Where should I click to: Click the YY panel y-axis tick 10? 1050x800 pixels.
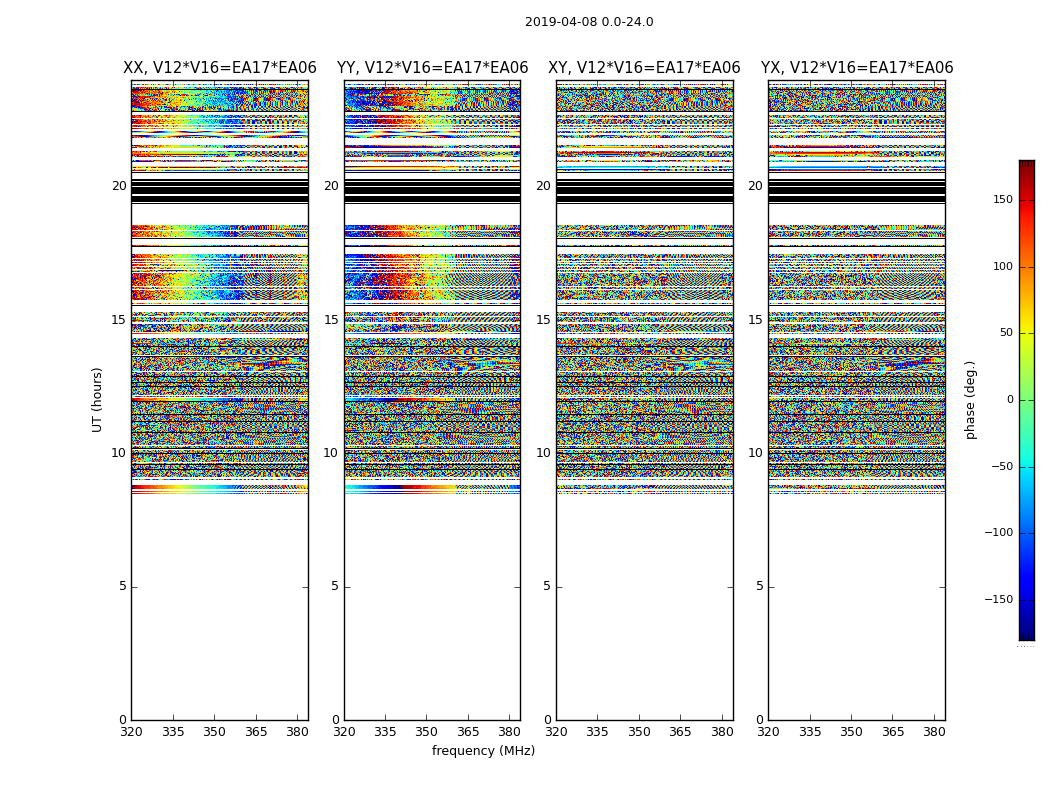(331, 453)
